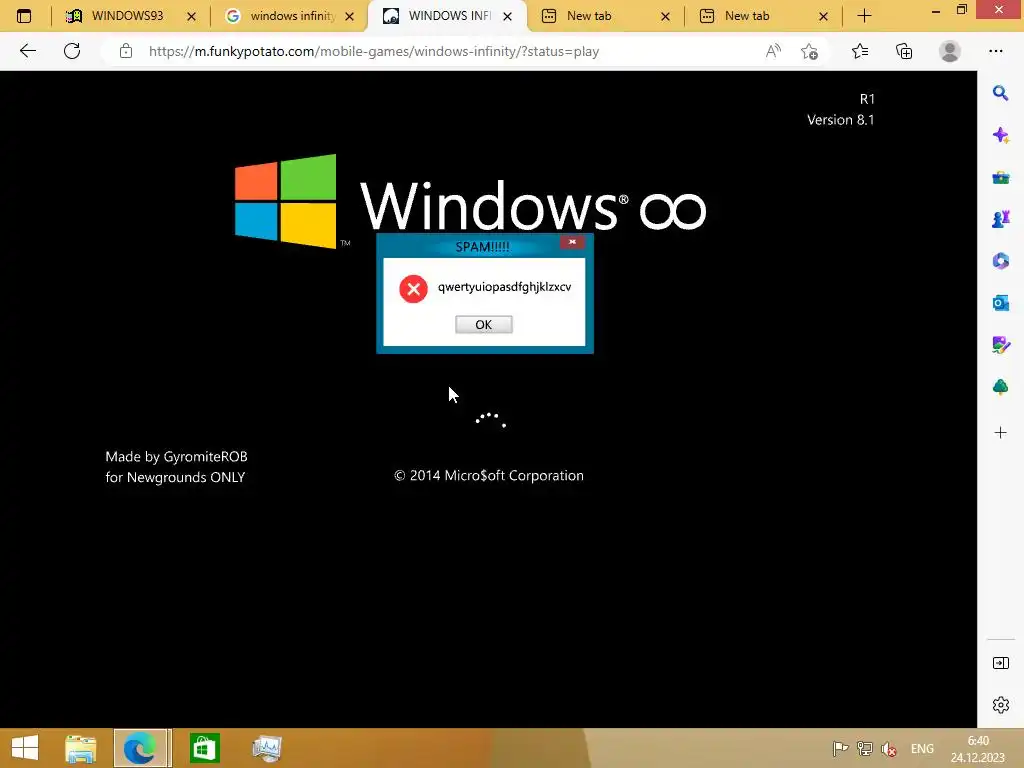Open network status tray icon

(865, 749)
